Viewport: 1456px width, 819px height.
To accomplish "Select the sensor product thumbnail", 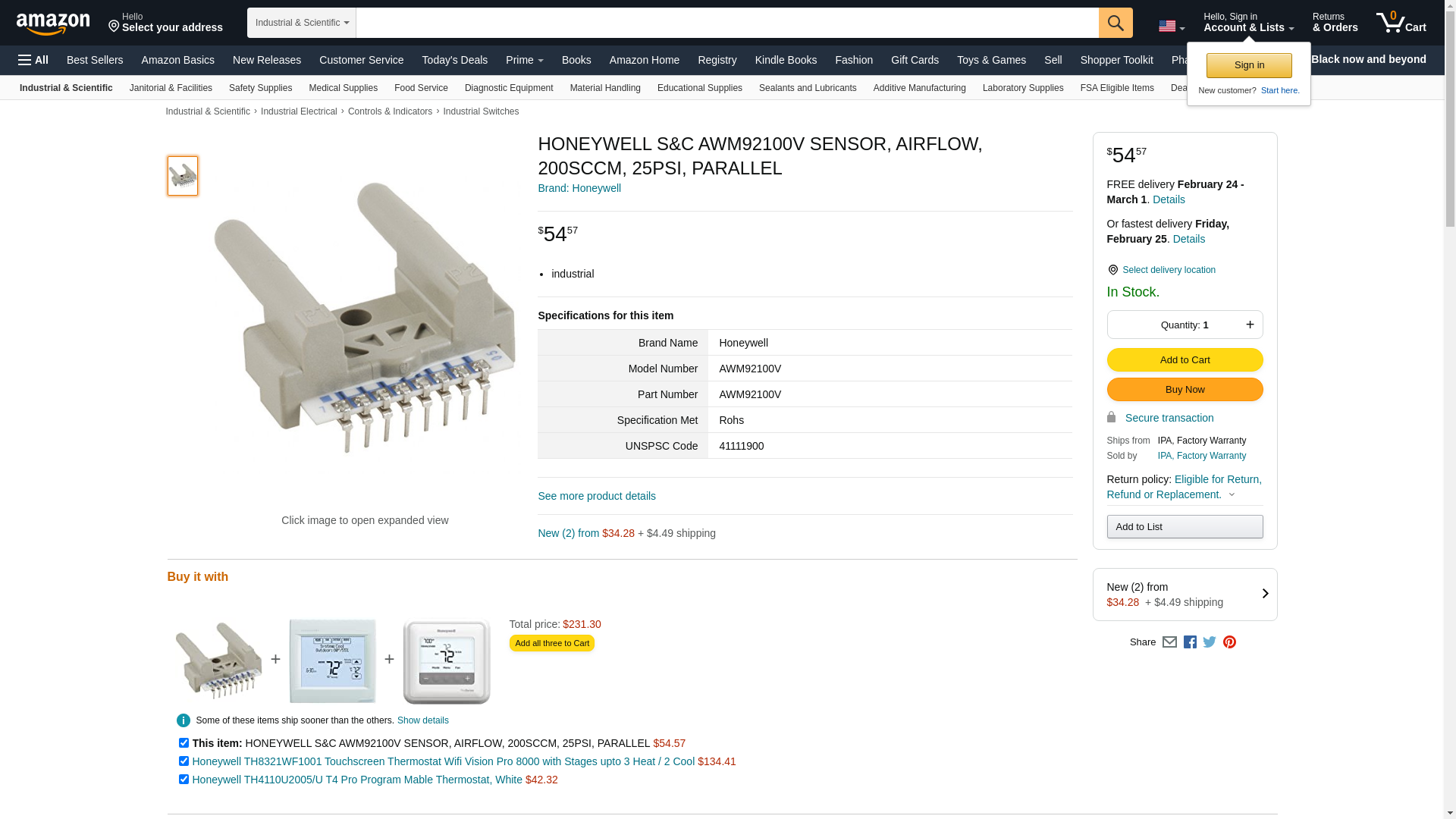I will coord(183,176).
